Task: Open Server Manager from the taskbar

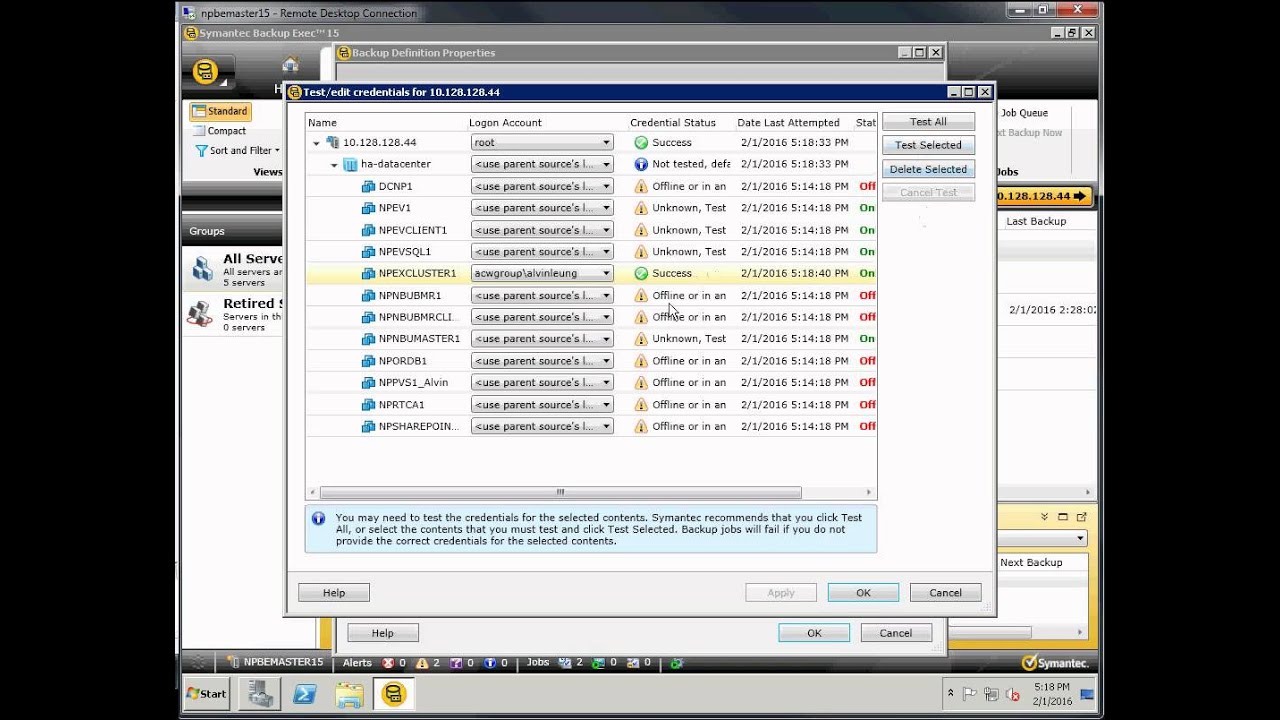Action: (261, 694)
